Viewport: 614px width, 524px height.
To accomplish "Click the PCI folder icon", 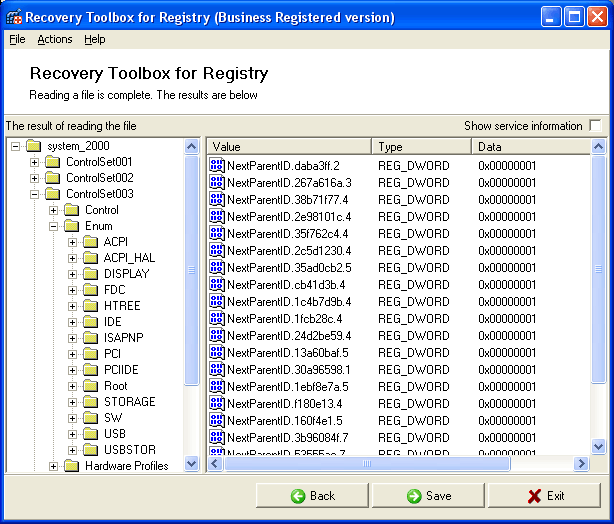I will 90,354.
